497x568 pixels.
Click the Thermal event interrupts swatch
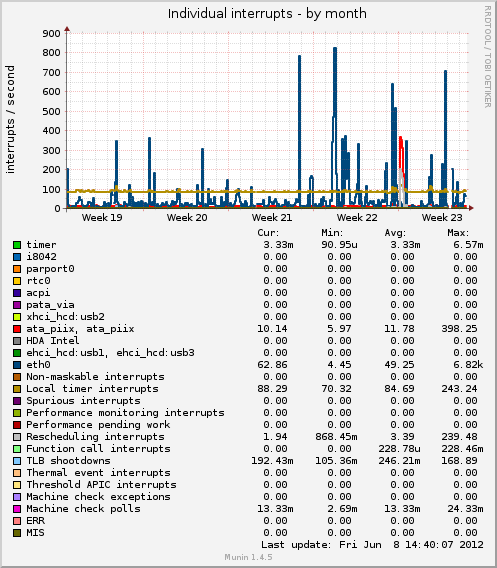17,473
